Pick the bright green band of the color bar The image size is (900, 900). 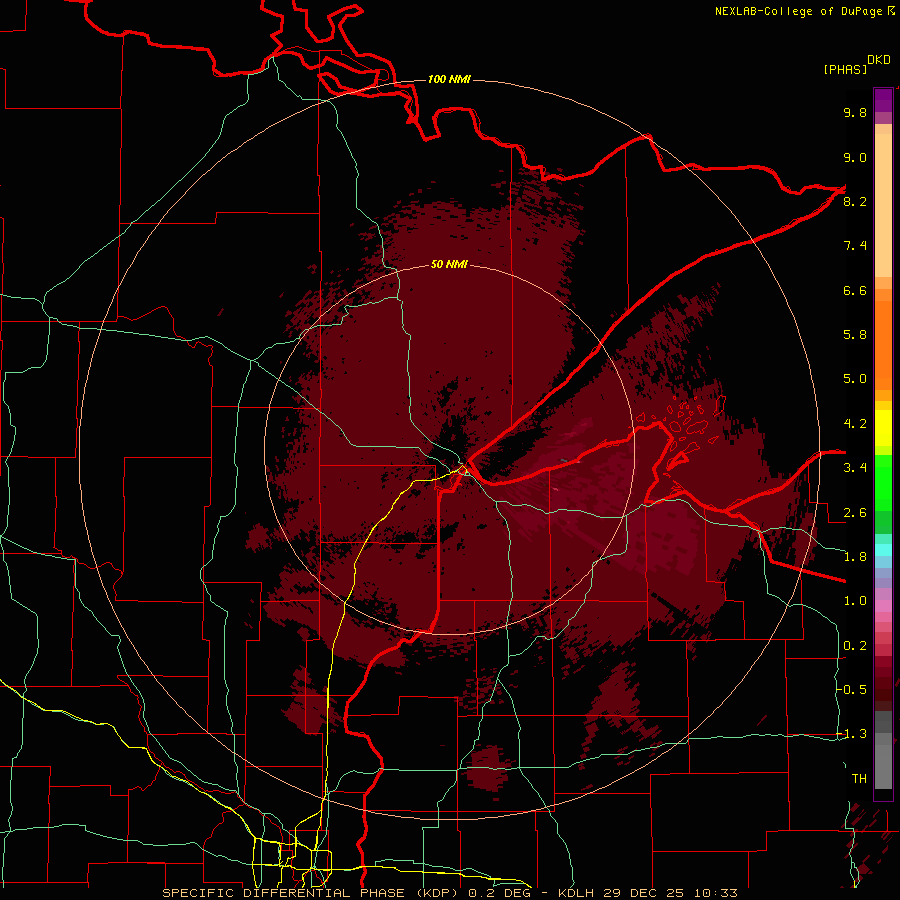pyautogui.click(x=883, y=482)
